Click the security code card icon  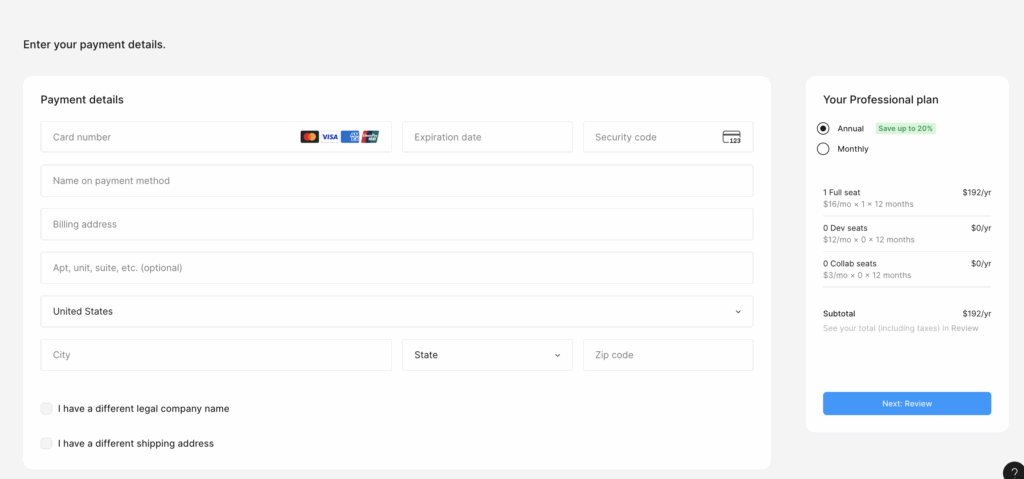(x=731, y=137)
